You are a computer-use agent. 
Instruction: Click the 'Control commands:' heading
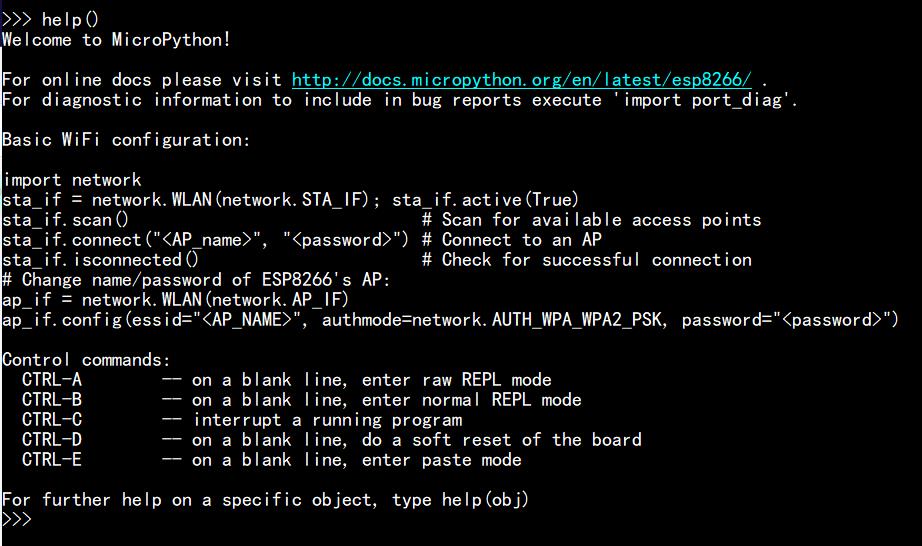click(x=86, y=360)
